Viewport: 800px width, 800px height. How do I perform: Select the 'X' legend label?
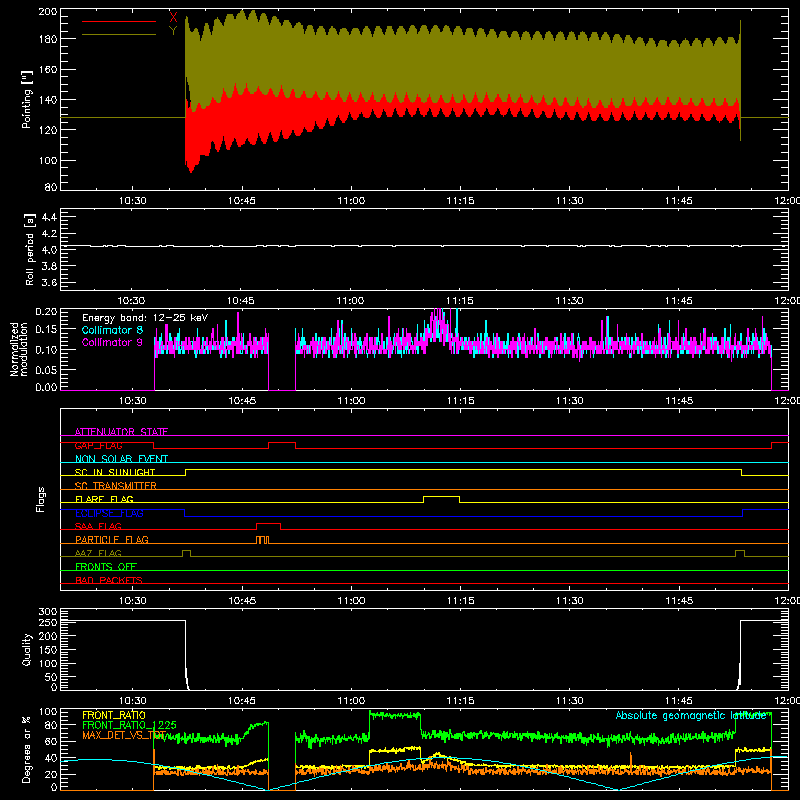pos(173,18)
